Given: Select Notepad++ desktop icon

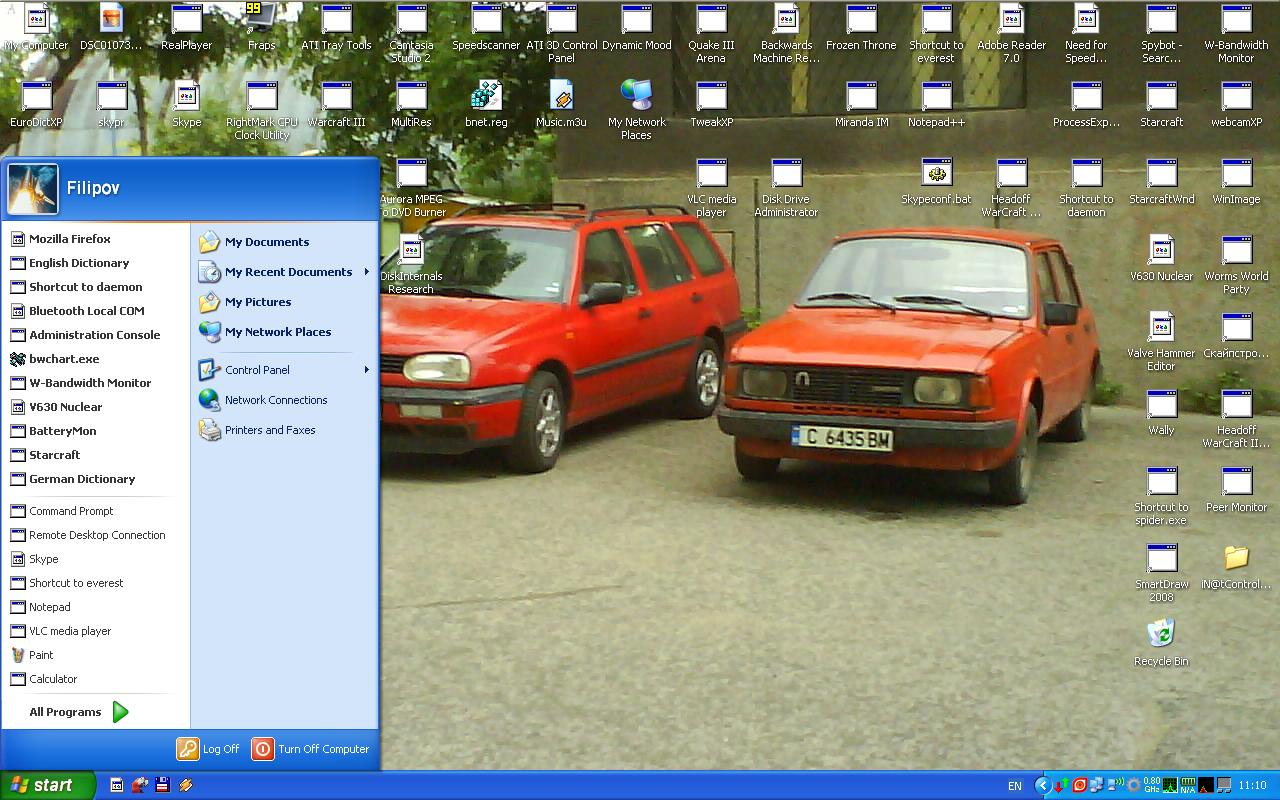Looking at the screenshot, I should pyautogui.click(x=937, y=105).
